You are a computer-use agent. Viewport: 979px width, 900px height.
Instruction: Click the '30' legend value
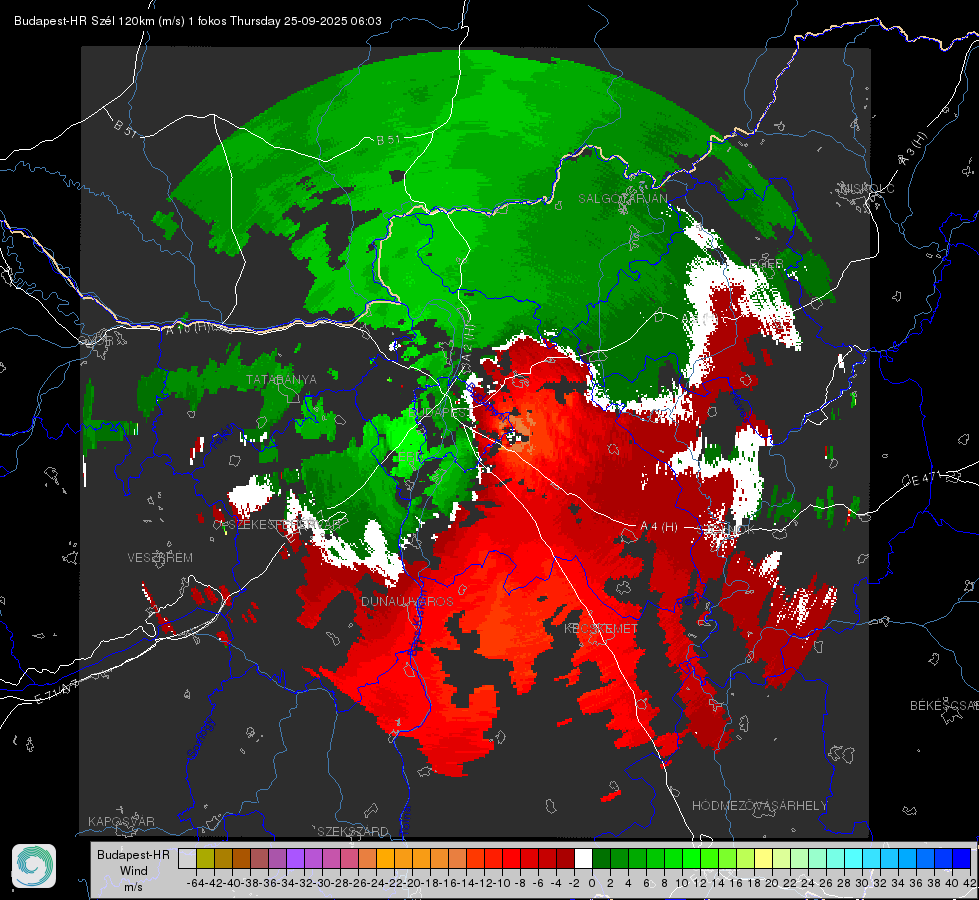862,883
